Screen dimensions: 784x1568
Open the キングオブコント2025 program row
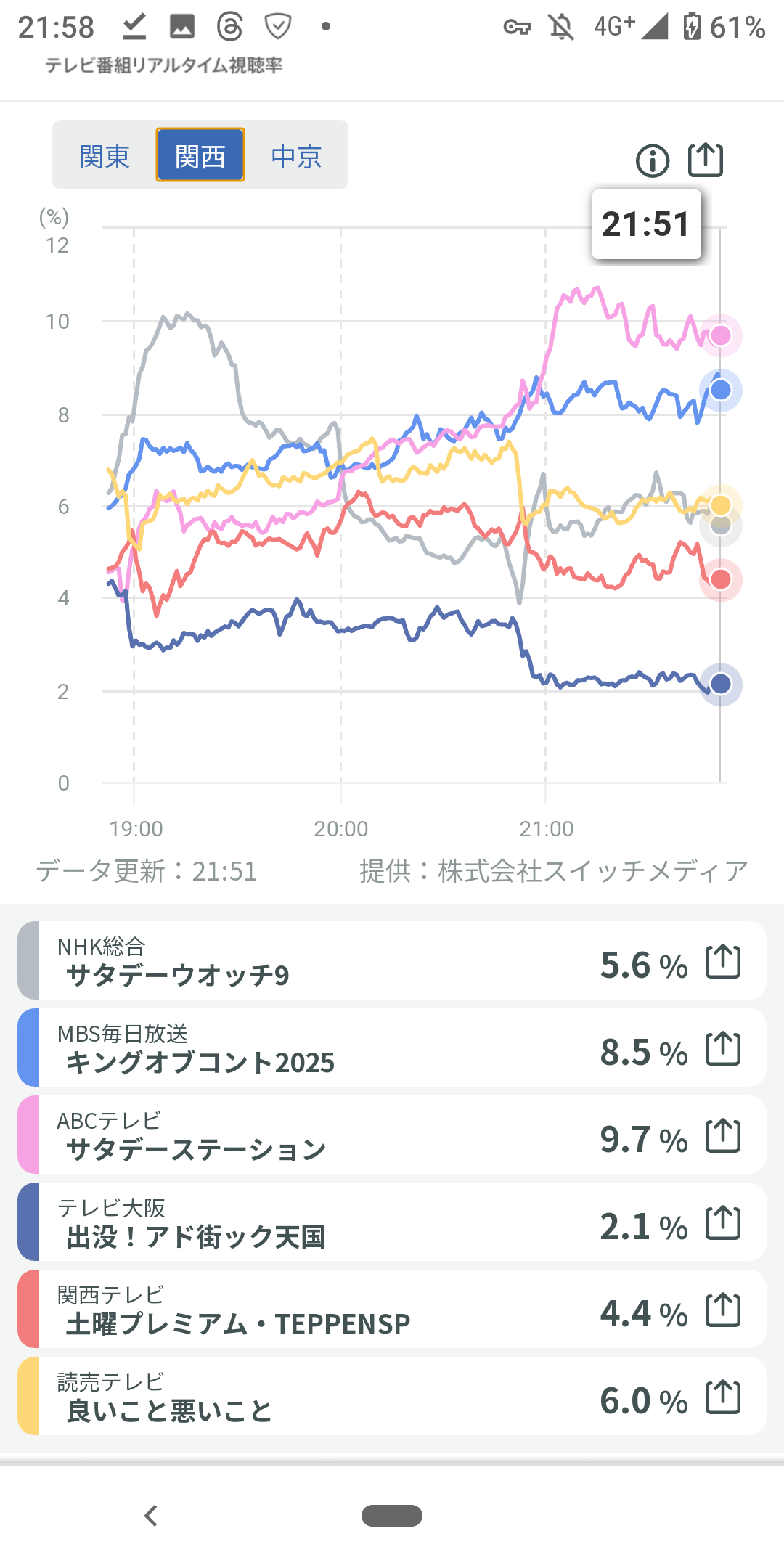point(327,1049)
